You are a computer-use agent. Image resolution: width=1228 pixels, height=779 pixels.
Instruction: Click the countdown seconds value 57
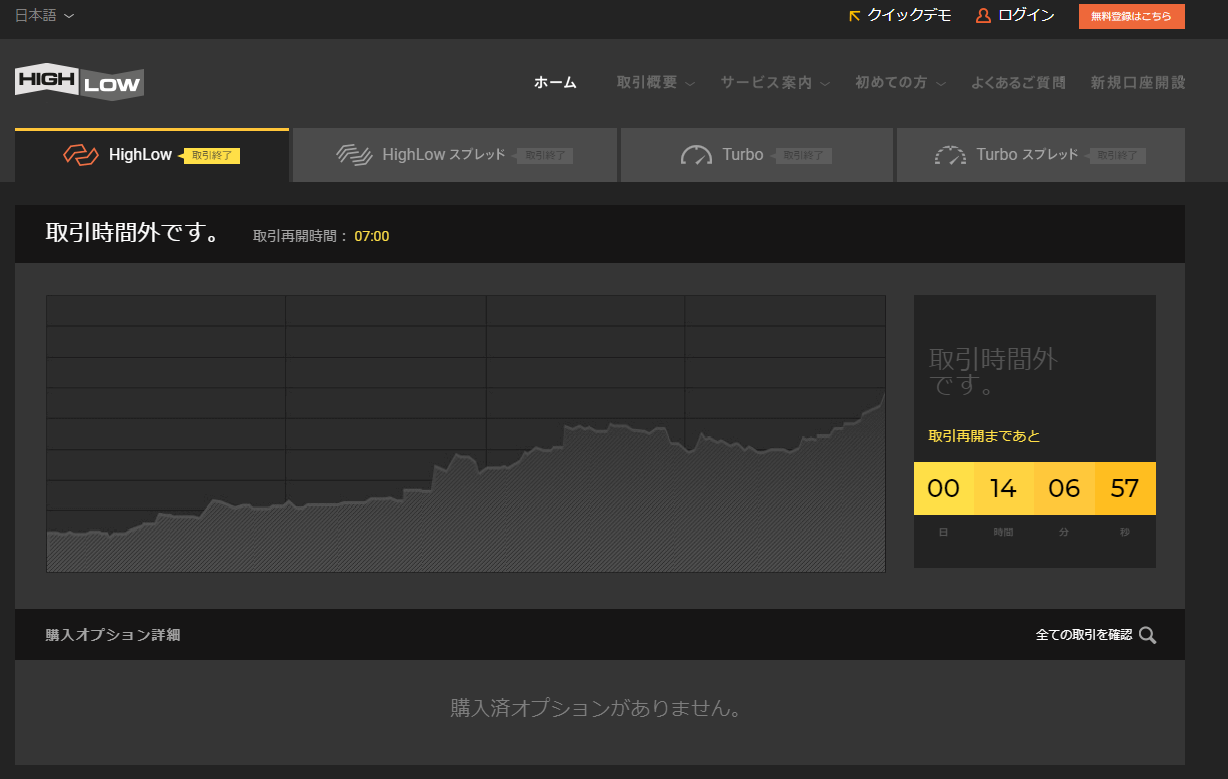click(x=1125, y=488)
